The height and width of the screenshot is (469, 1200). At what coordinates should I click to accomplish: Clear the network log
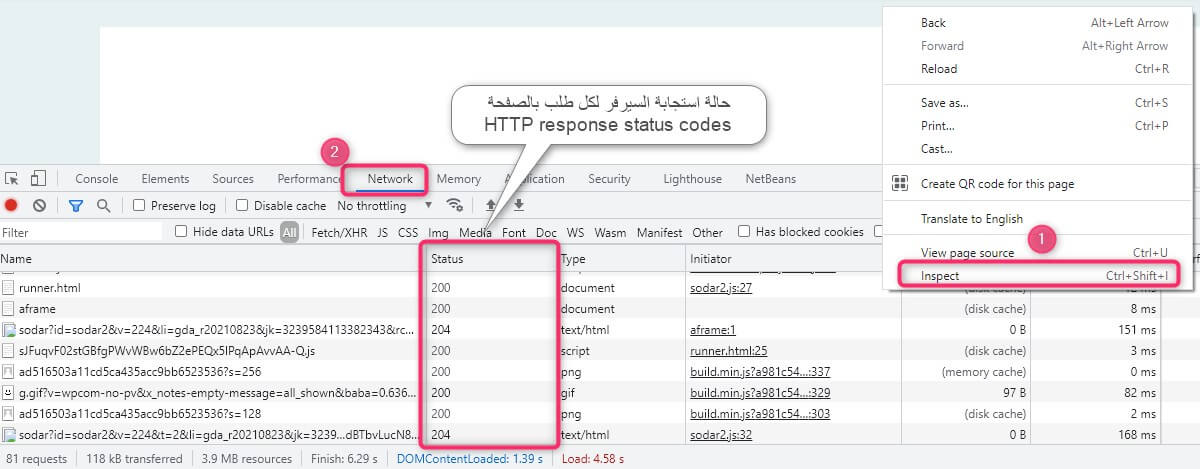coord(39,206)
